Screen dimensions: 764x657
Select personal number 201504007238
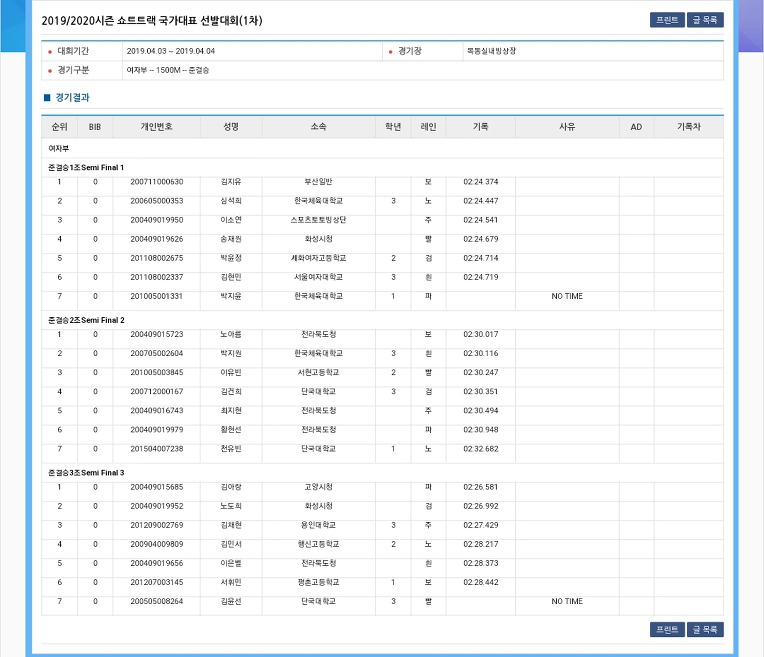click(157, 449)
